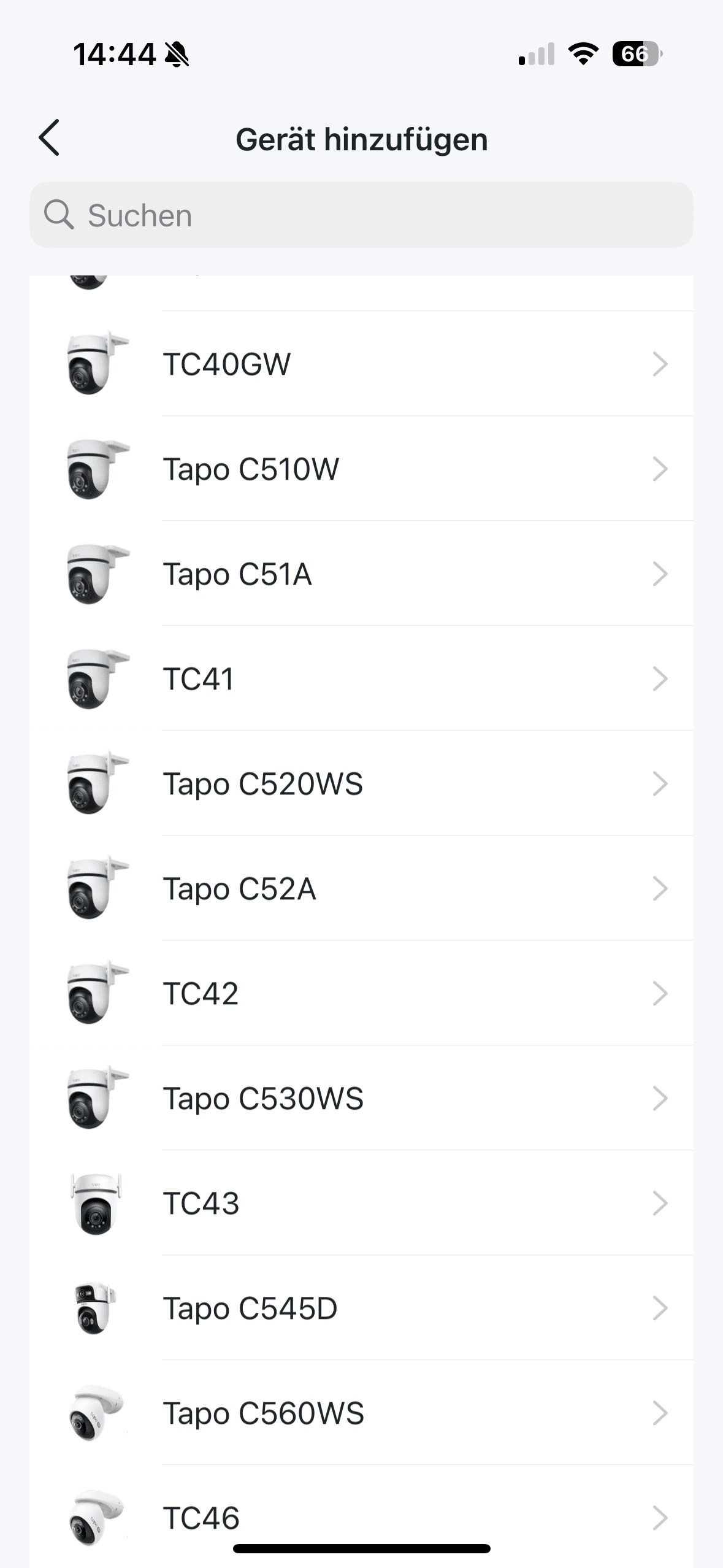
Task: Tap the Tapo C52A camera image
Action: click(x=96, y=889)
